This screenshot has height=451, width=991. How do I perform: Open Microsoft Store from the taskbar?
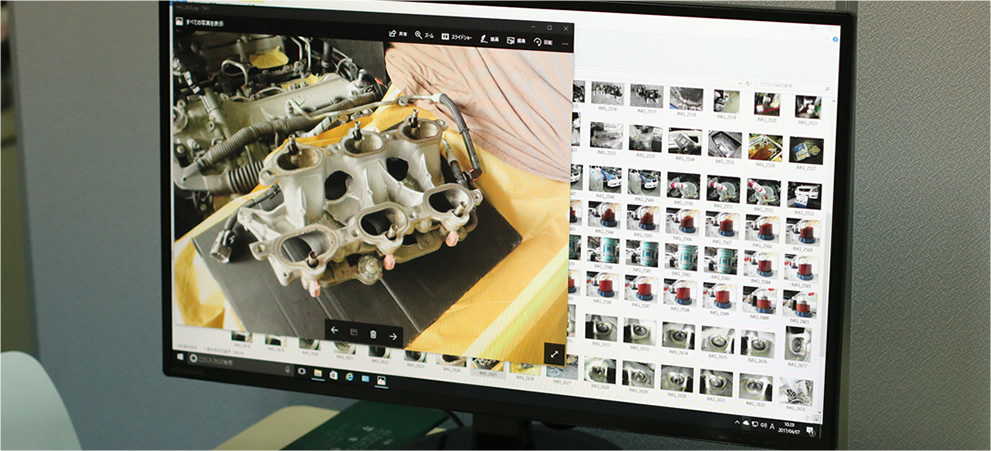click(334, 375)
